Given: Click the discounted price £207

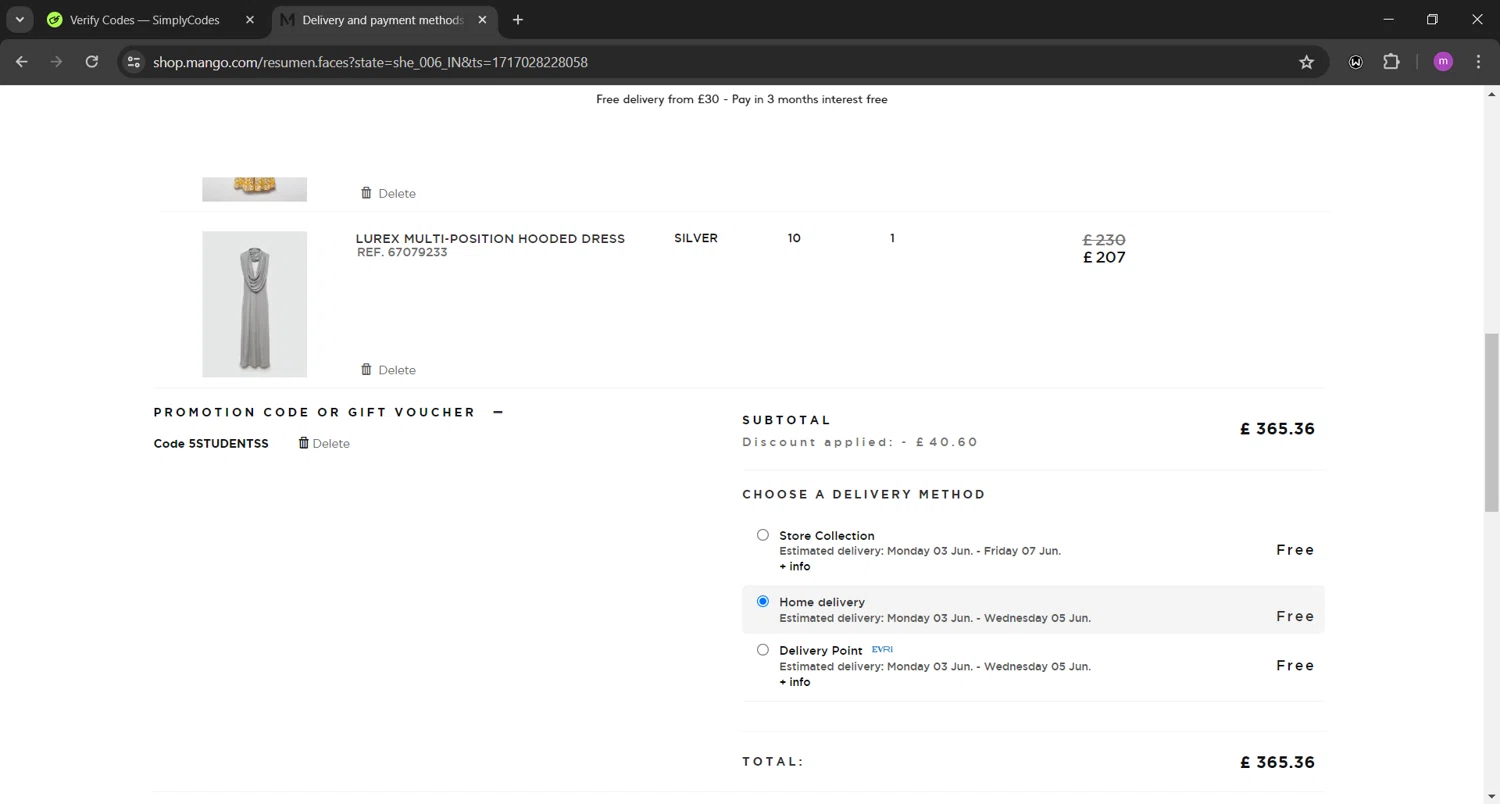Looking at the screenshot, I should tap(1104, 257).
